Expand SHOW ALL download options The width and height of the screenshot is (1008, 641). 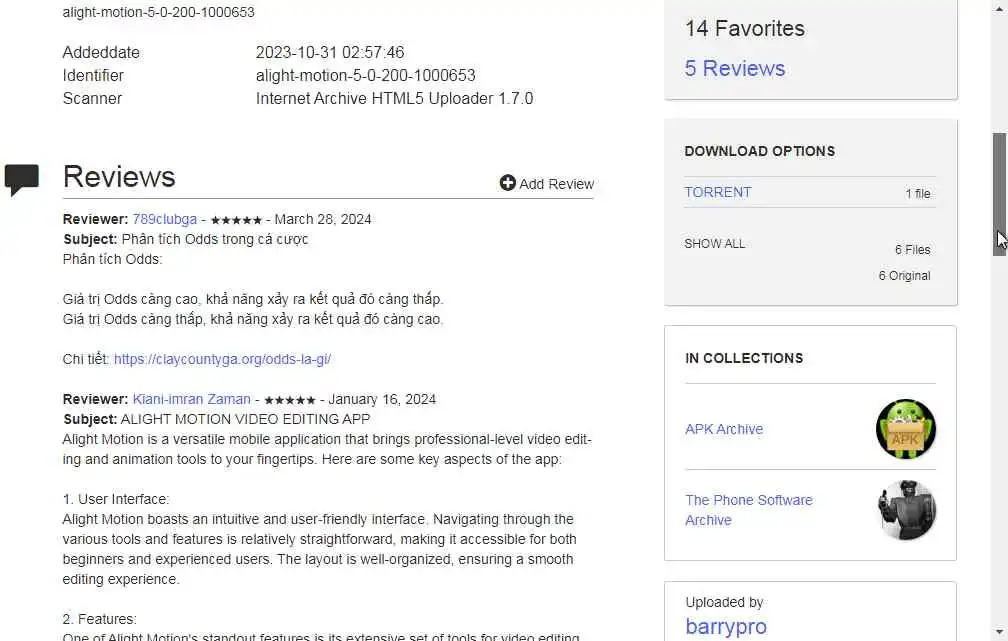pos(714,243)
